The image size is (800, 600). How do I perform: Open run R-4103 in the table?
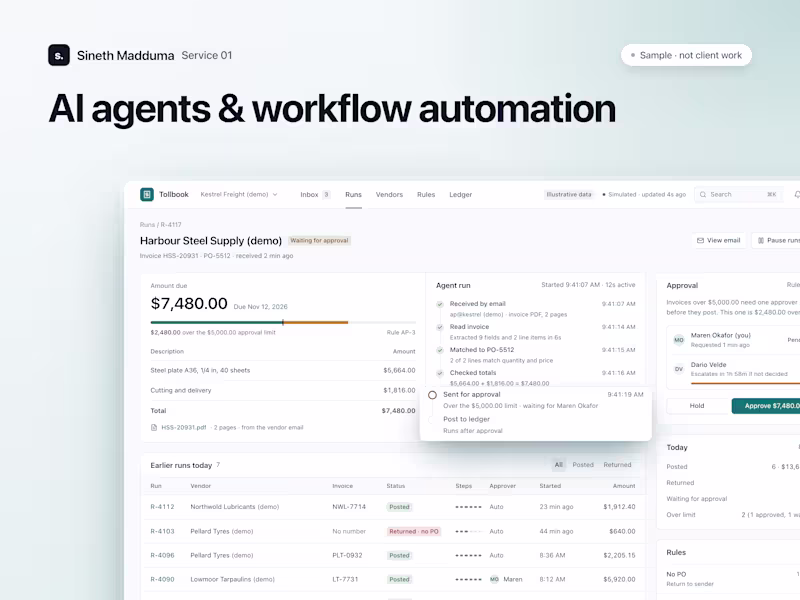pyautogui.click(x=162, y=532)
